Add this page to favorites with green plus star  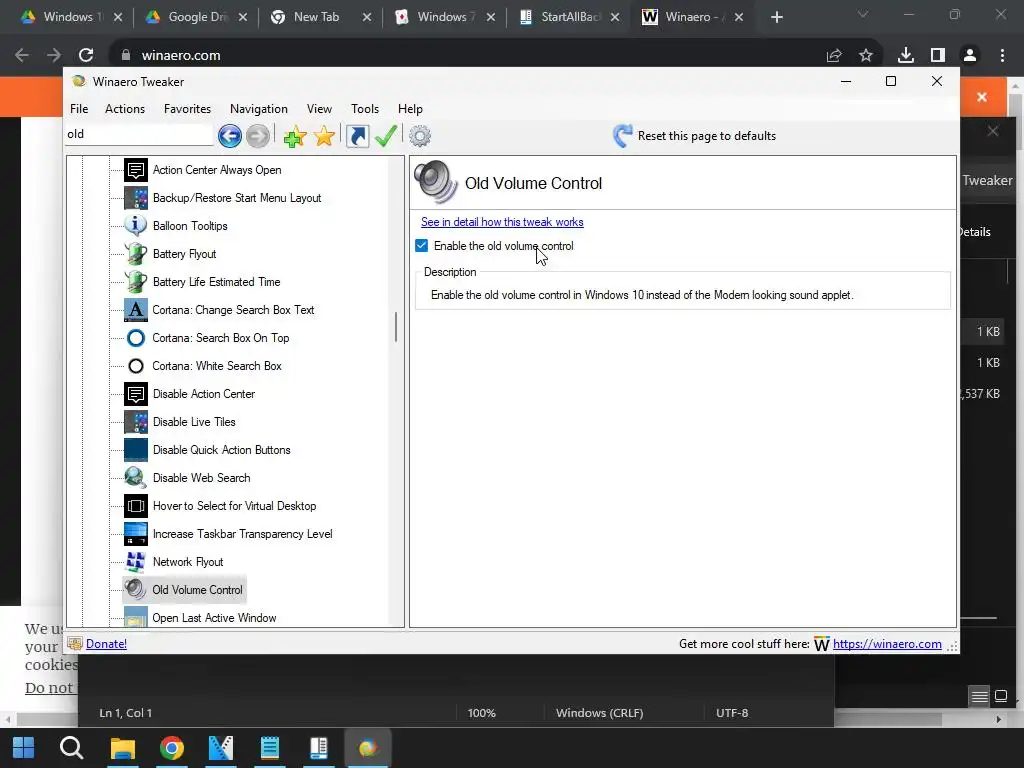click(295, 136)
